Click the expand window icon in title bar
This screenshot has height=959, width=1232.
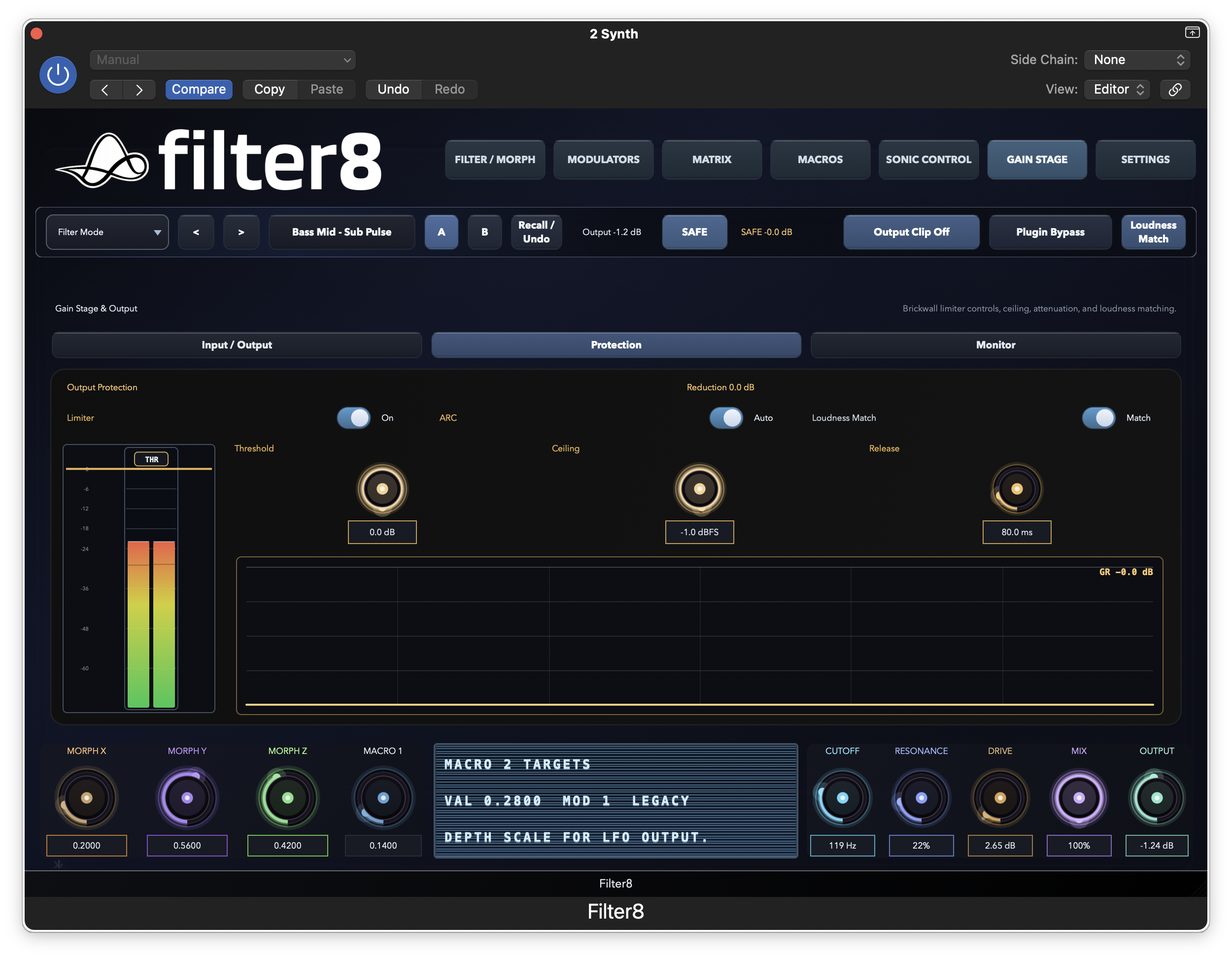coord(1192,33)
